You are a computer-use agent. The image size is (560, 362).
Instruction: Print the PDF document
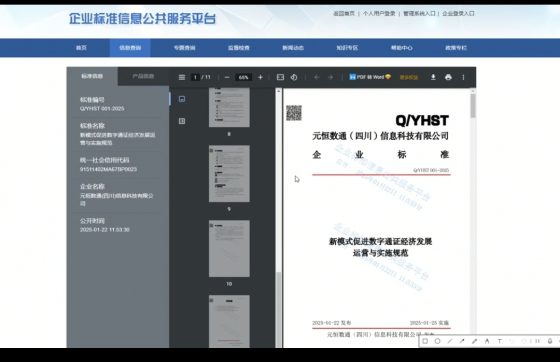coord(448,77)
